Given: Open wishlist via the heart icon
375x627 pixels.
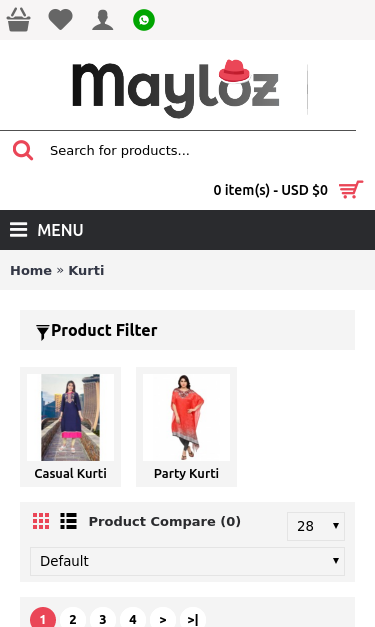Looking at the screenshot, I should pyautogui.click(x=60, y=20).
